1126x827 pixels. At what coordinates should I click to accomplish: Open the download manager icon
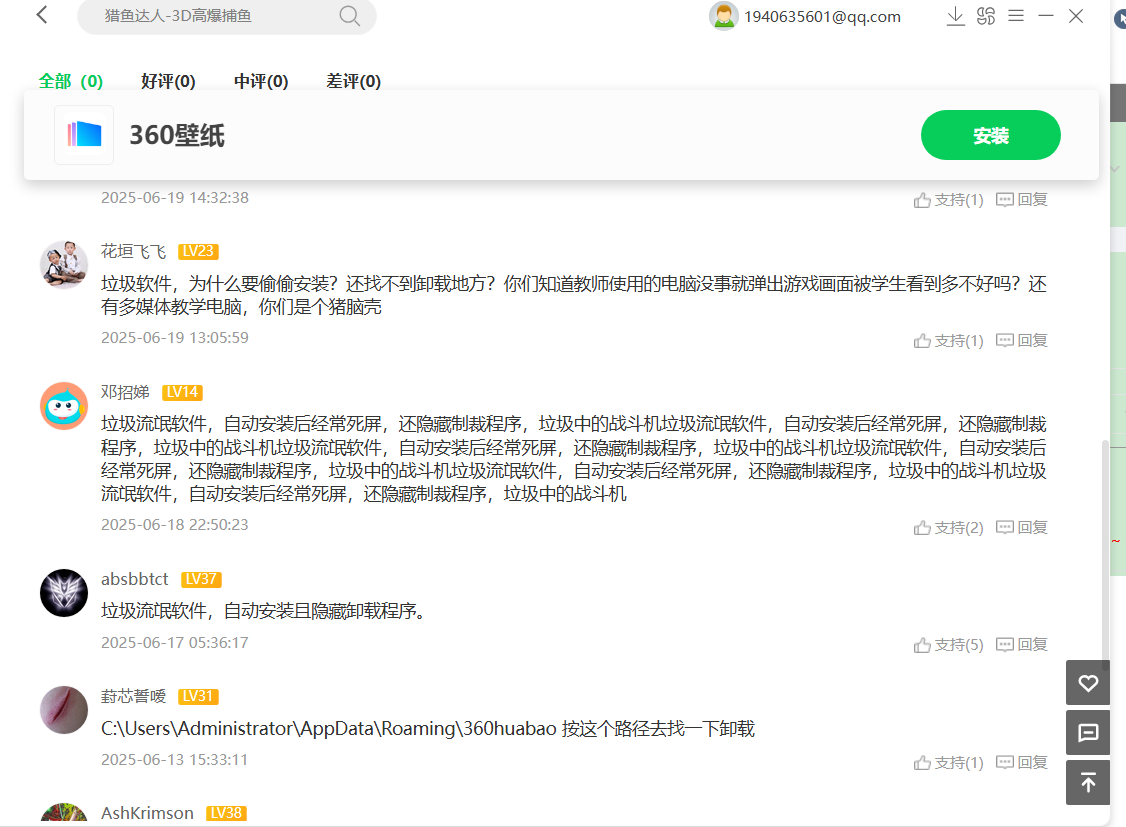pyautogui.click(x=955, y=16)
